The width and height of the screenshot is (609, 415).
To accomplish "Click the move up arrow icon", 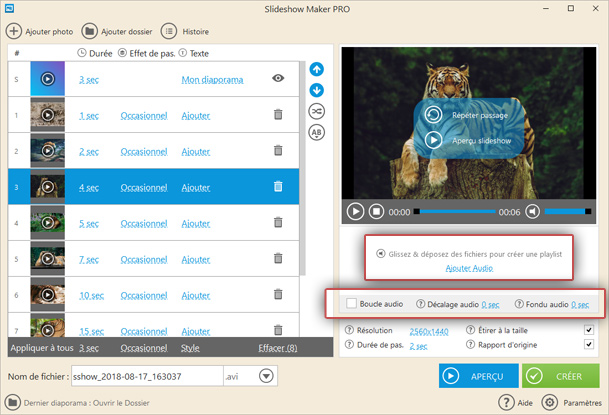I will pos(317,70).
